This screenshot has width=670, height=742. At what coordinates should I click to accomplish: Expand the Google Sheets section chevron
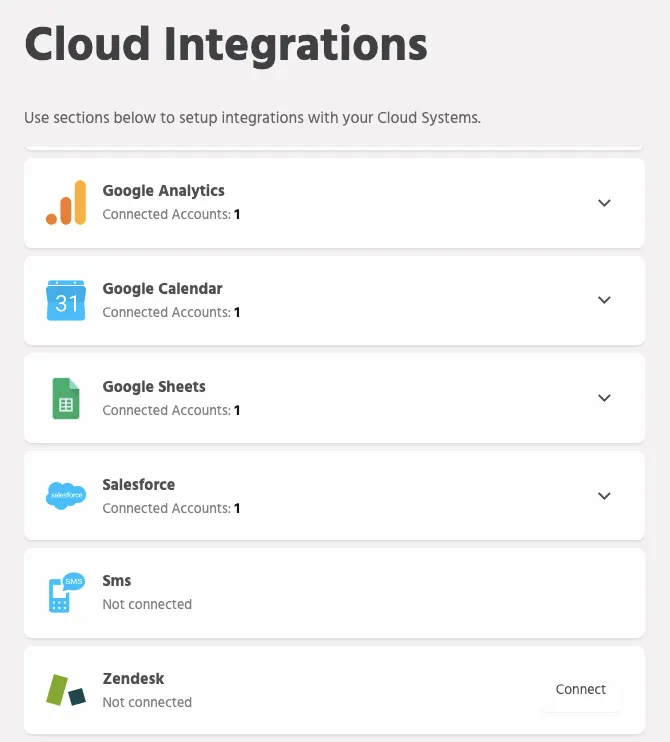point(604,398)
